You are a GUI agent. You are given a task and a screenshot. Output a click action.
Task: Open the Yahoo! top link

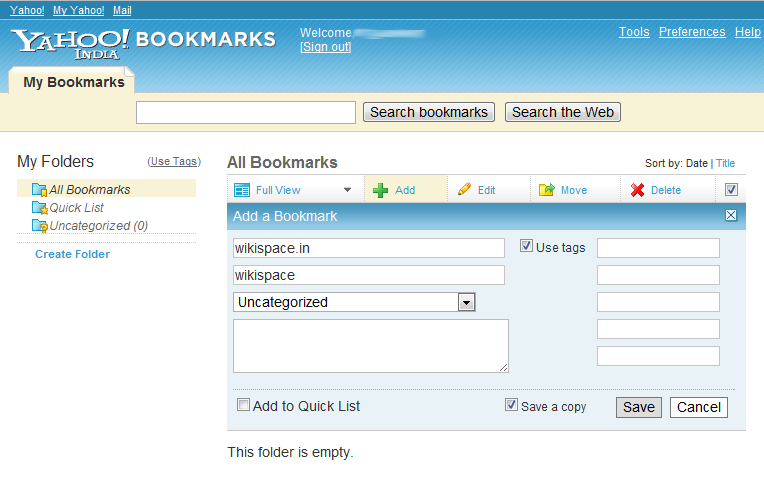(27, 10)
